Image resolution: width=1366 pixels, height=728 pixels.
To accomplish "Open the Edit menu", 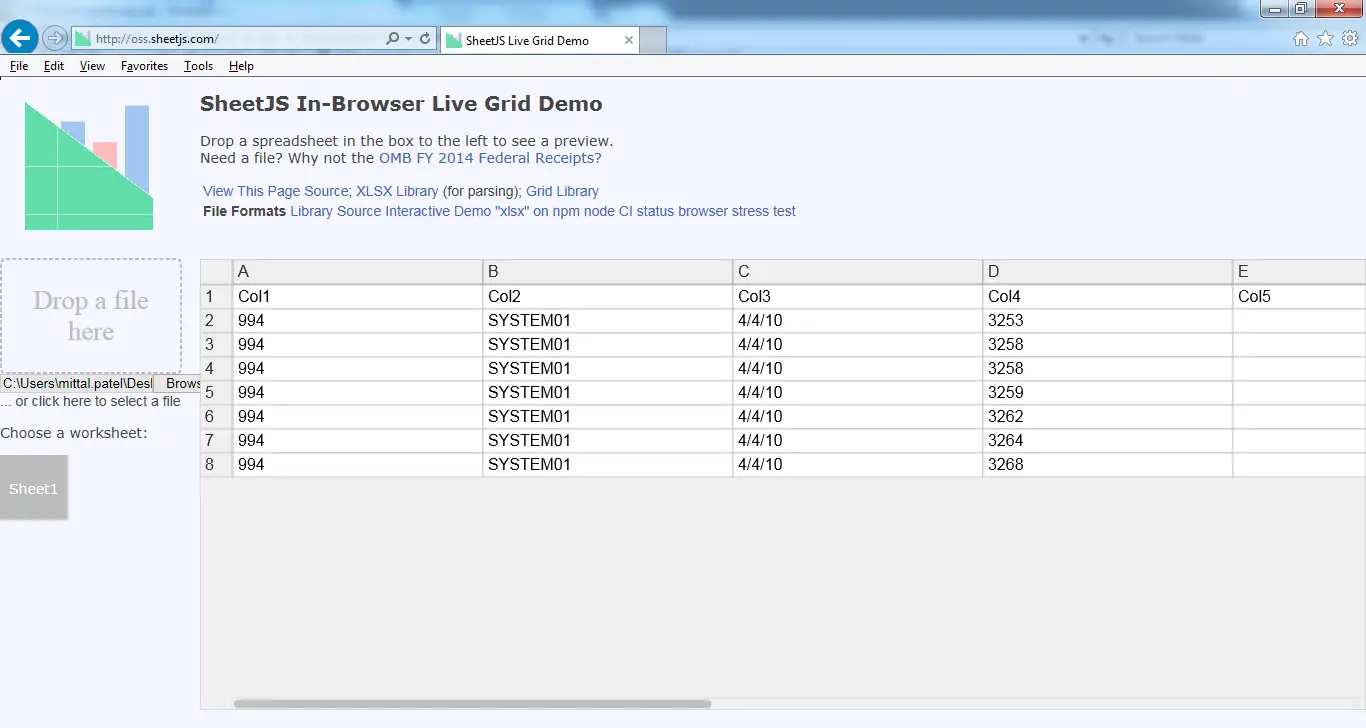I will click(54, 66).
